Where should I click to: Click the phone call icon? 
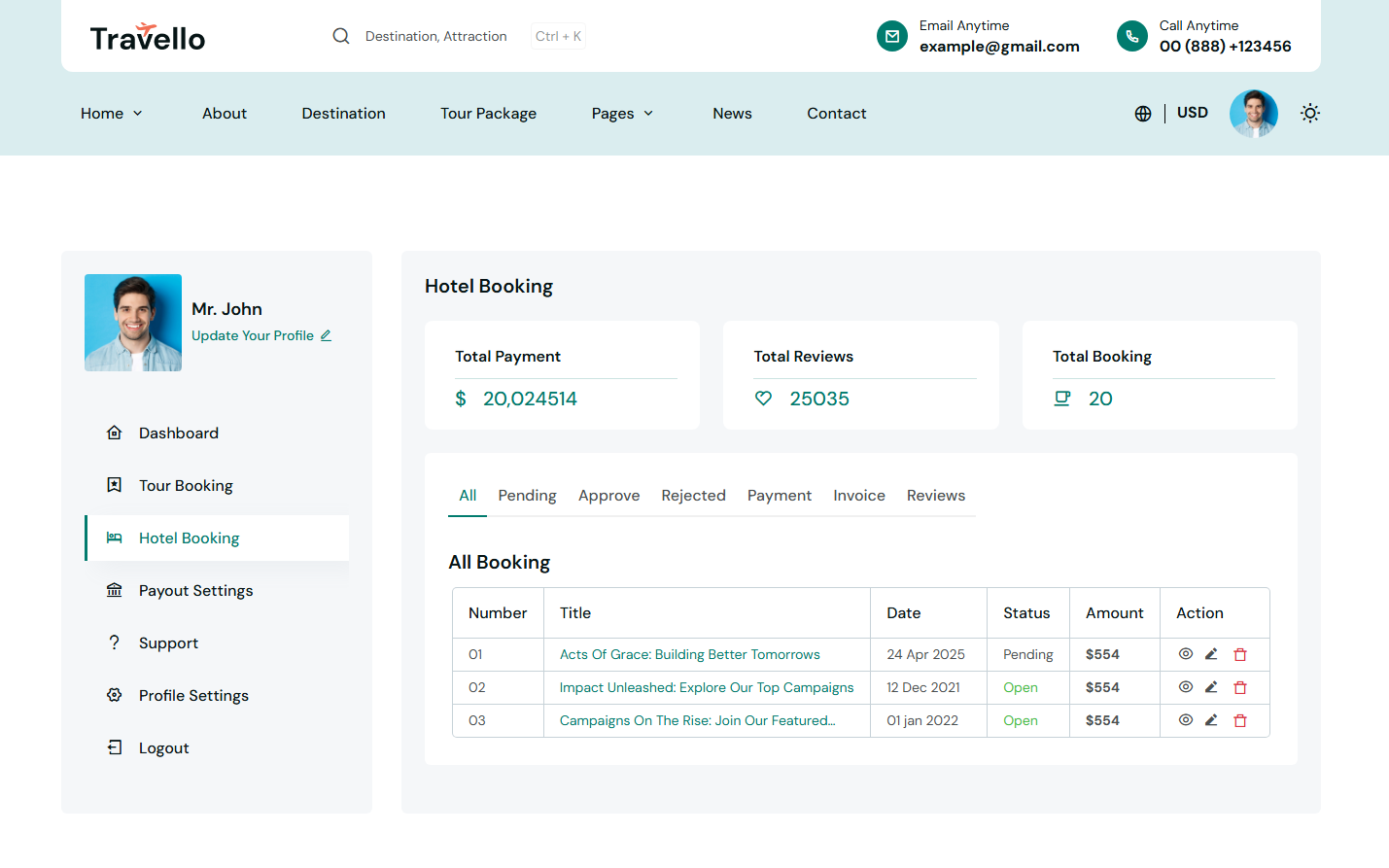click(x=1131, y=36)
